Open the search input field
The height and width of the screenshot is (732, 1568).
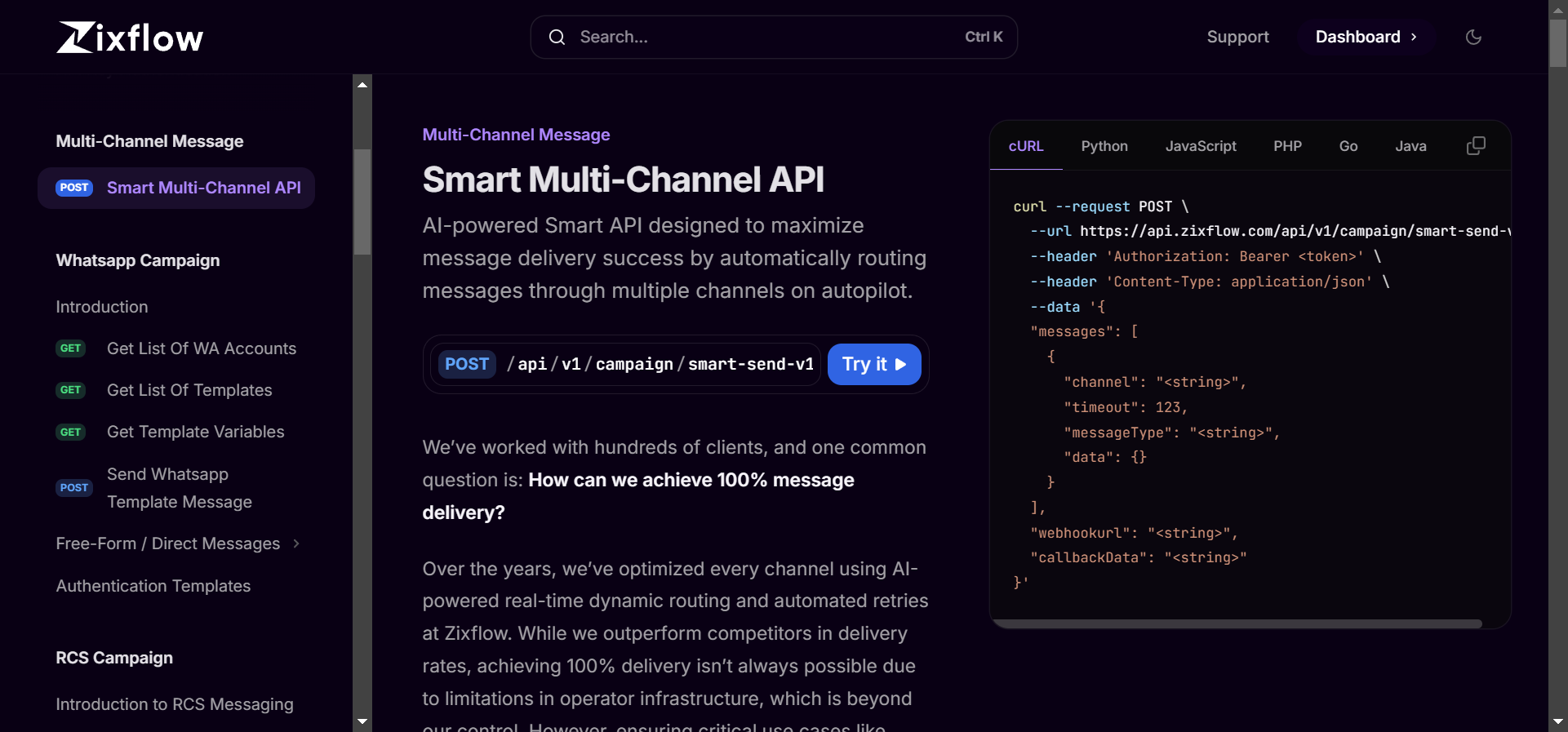[x=774, y=37]
